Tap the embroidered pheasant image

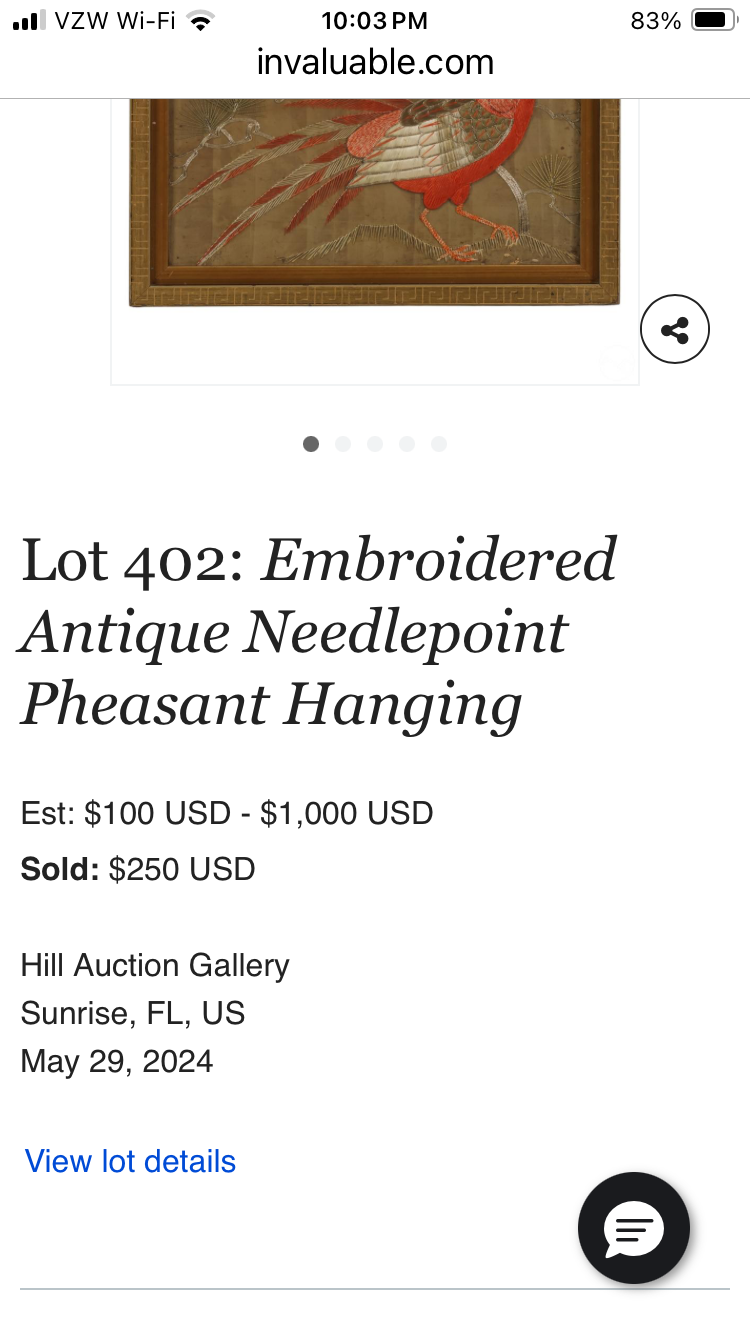(x=375, y=200)
